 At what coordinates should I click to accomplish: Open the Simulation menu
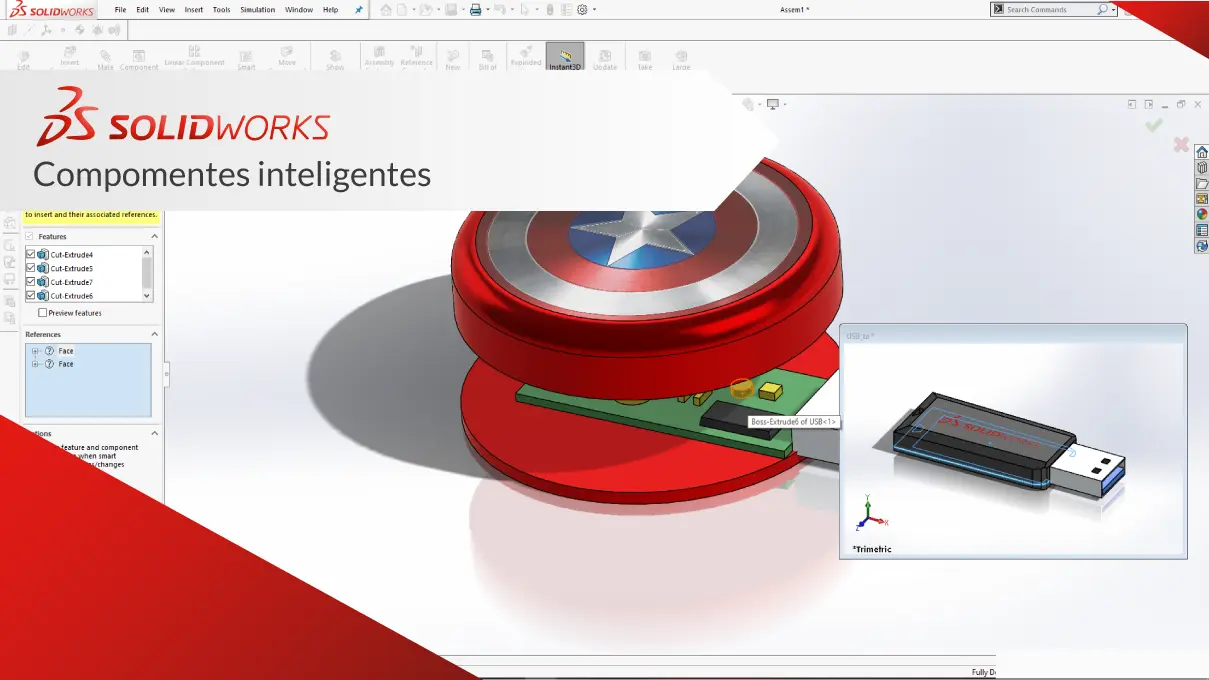tap(258, 10)
